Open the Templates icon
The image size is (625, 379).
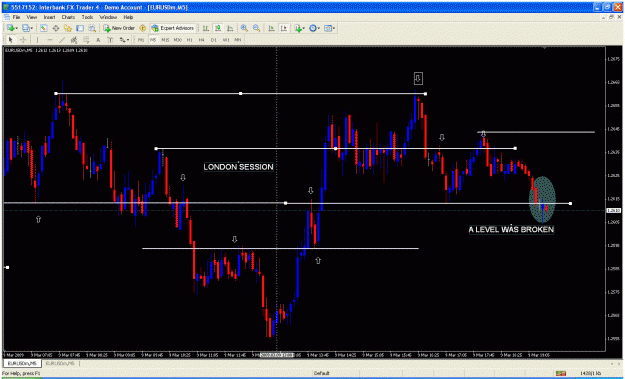click(x=328, y=28)
